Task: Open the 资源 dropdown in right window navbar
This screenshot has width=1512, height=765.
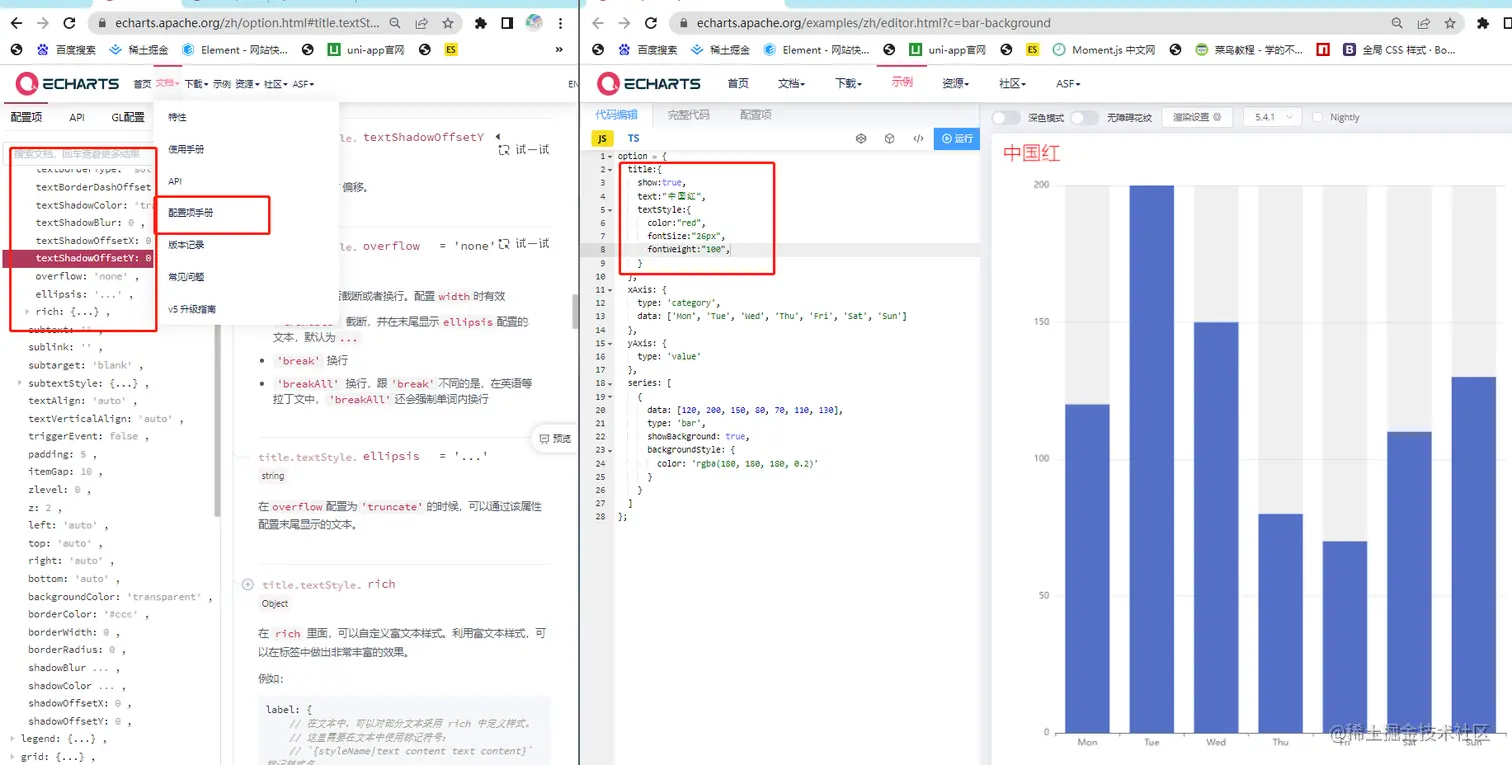Action: (955, 84)
